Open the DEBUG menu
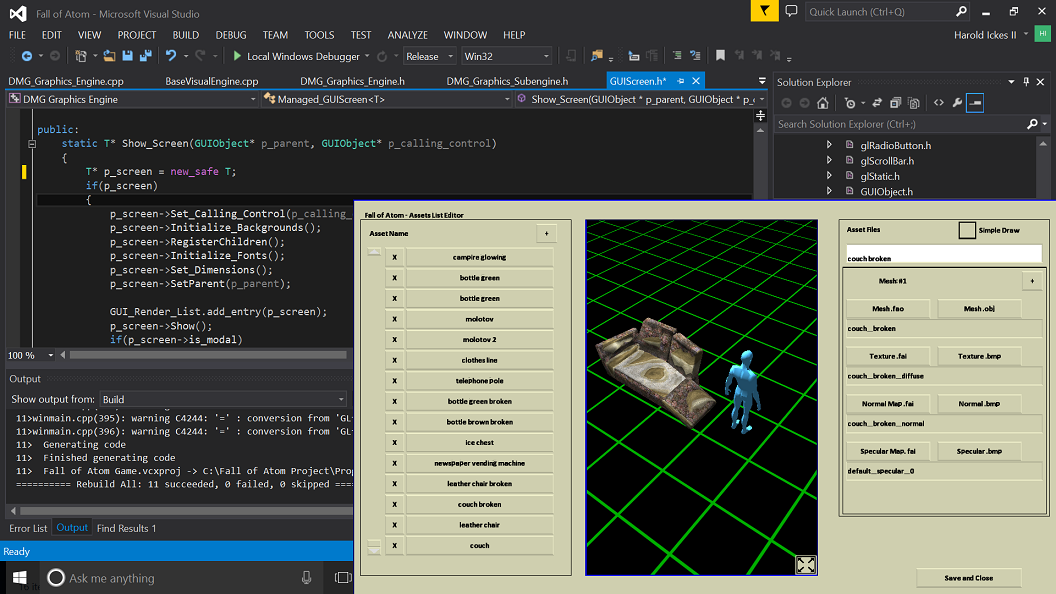The height and width of the screenshot is (594, 1056). (231, 35)
